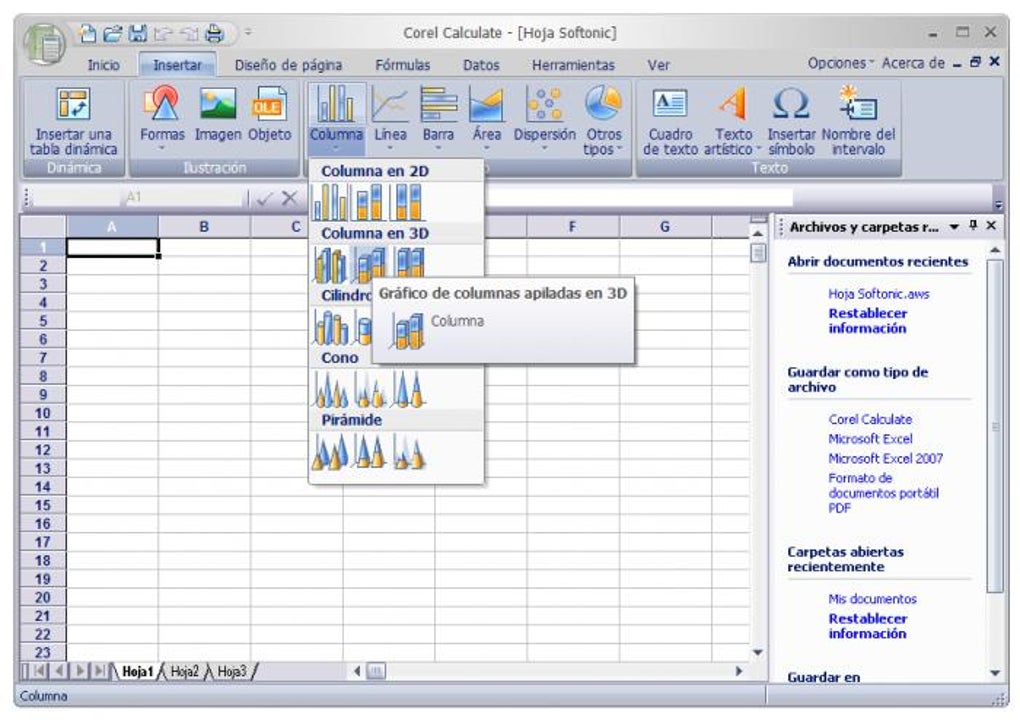Open the Barra chart type menu

point(438,118)
